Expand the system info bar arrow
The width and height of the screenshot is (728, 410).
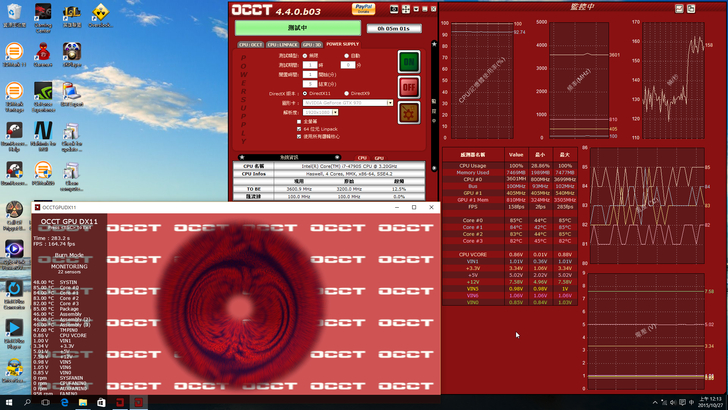337,157
